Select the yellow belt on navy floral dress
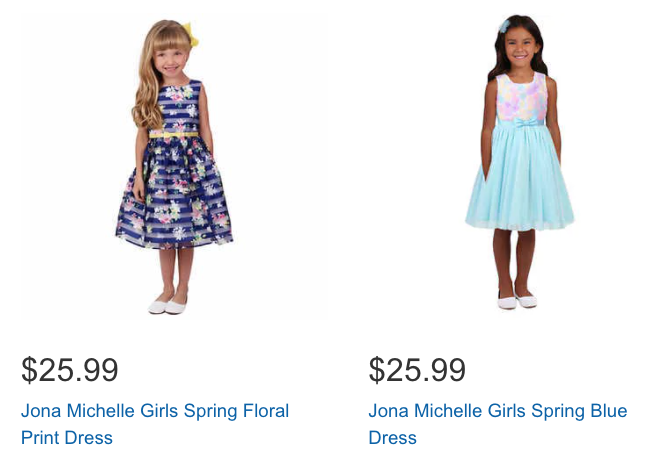The image size is (650, 454). 175,132
